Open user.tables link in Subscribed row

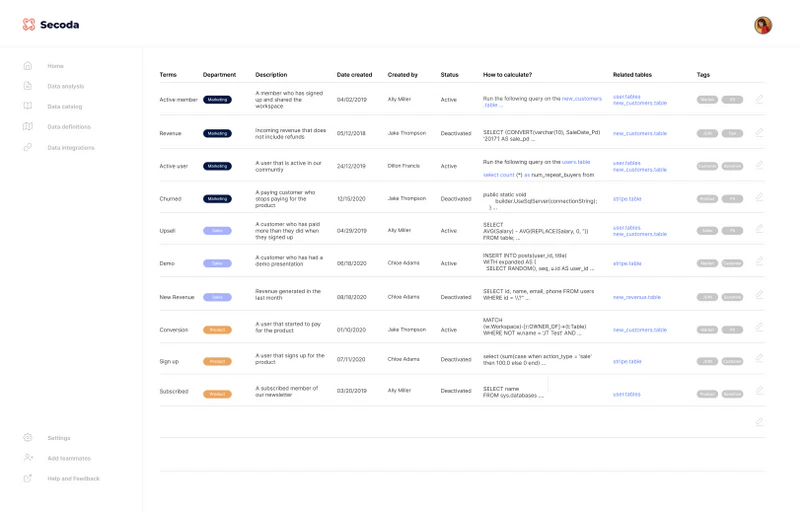click(627, 394)
